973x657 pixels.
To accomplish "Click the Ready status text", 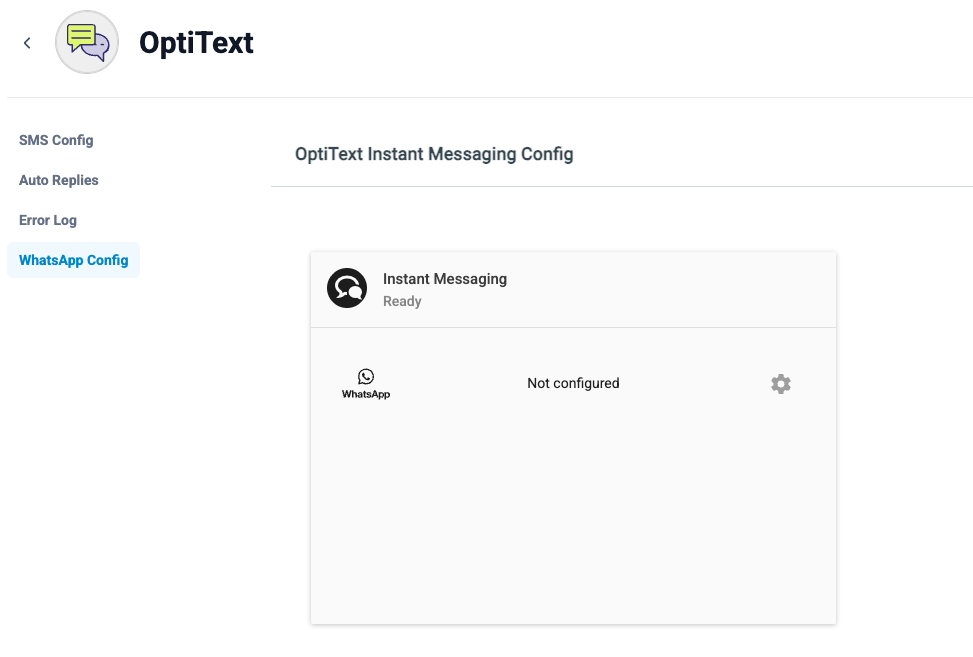I will (402, 301).
